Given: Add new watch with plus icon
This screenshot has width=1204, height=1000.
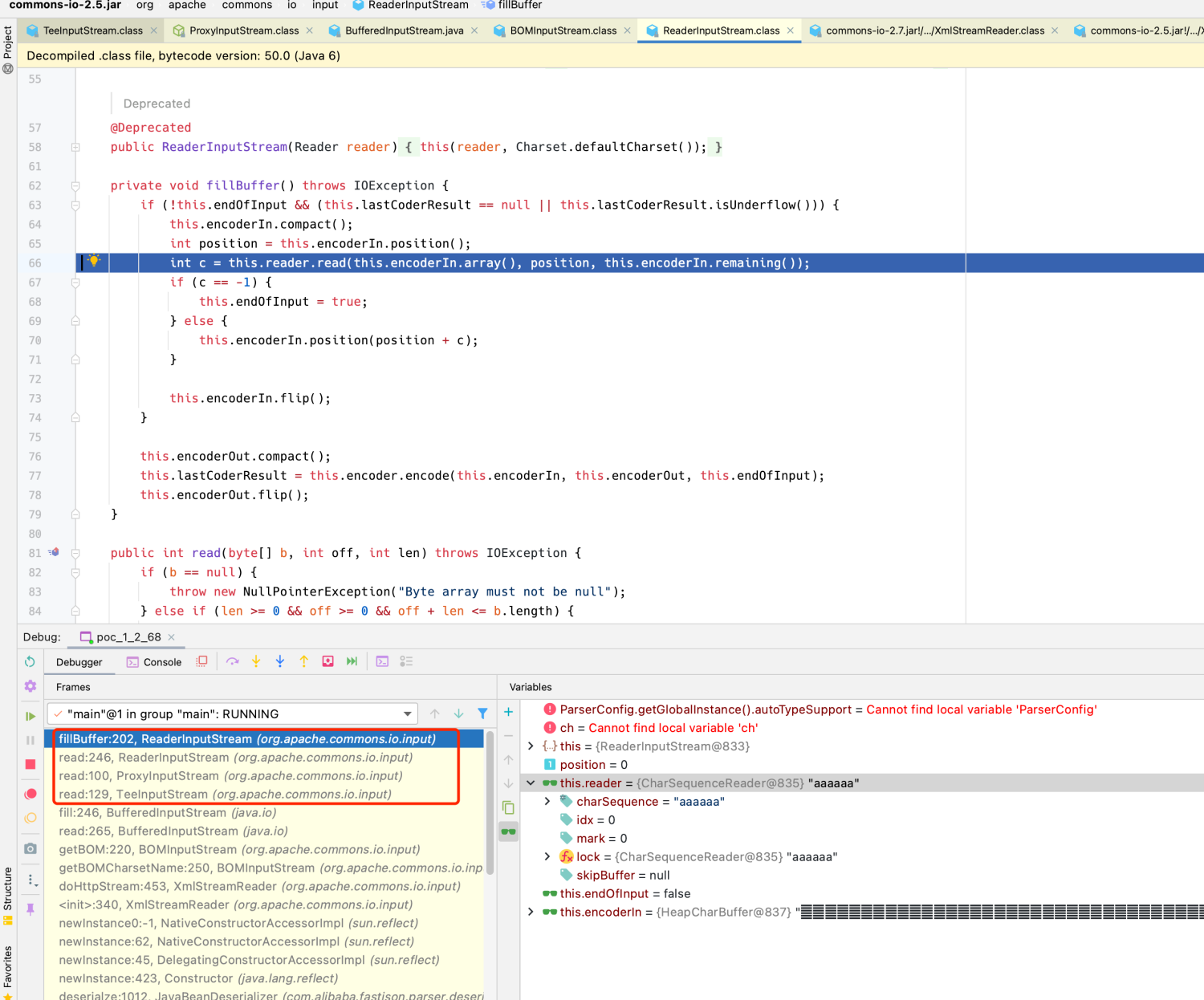Looking at the screenshot, I should pyautogui.click(x=508, y=712).
